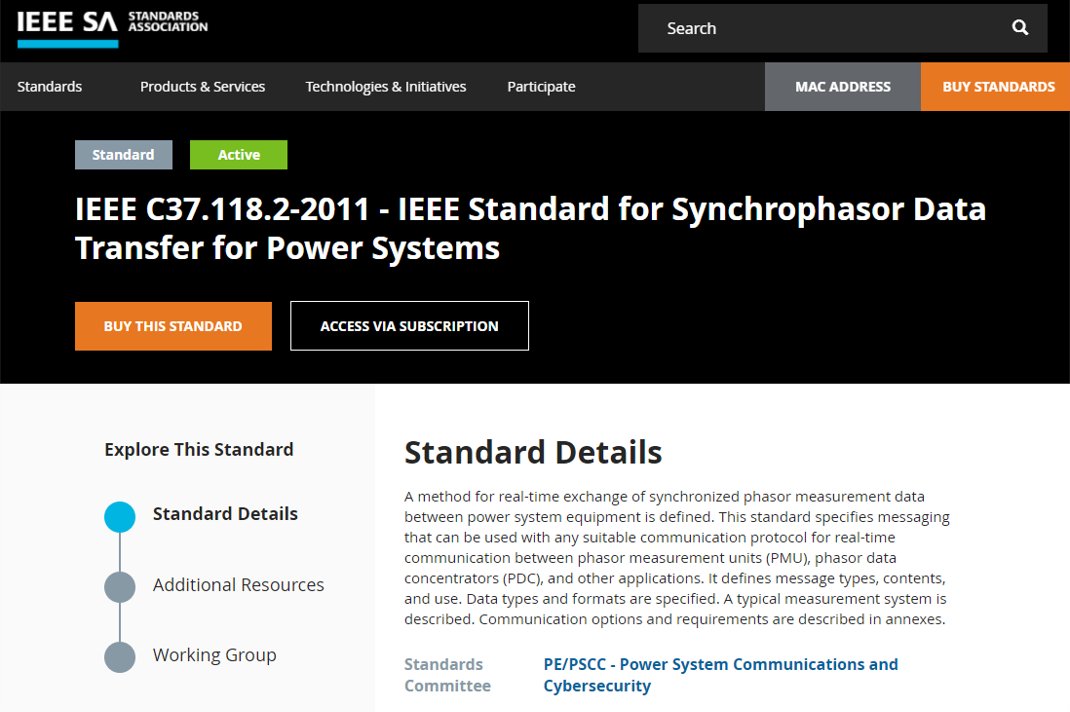The image size is (1070, 712).
Task: Click the gray Standard tag
Action: click(x=124, y=154)
